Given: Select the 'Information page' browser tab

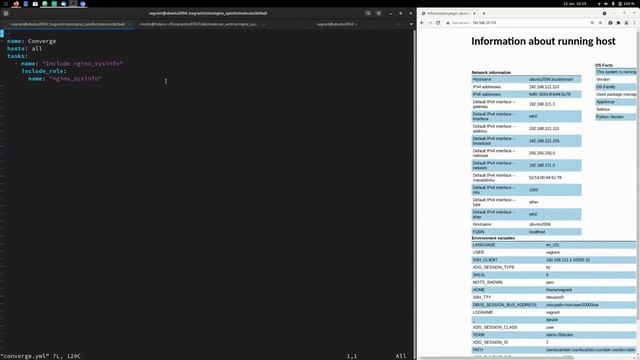Looking at the screenshot, I should pyautogui.click(x=448, y=13).
